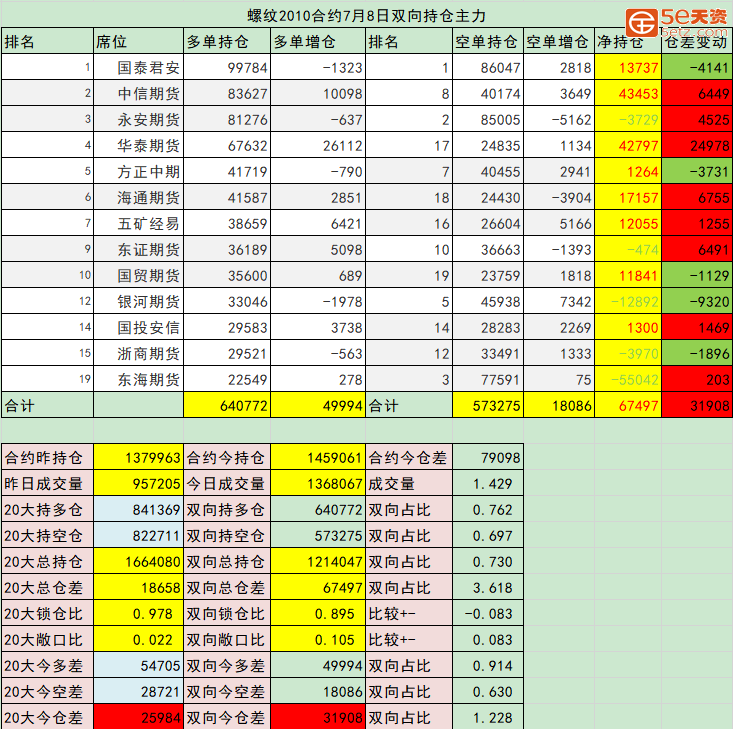Select total net position 67497 in 合计 row
Viewport: 733px width, 729px height.
[x=628, y=405]
